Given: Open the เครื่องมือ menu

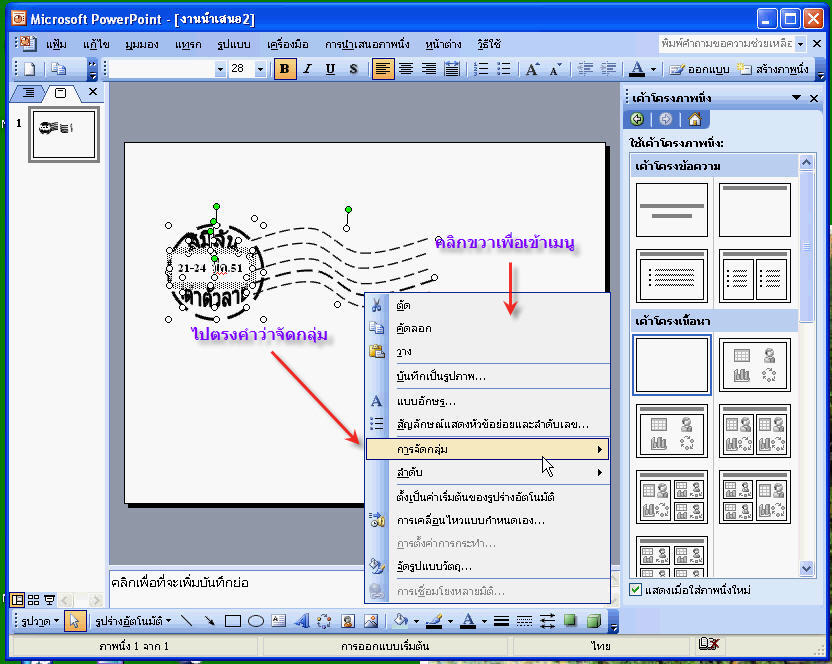Looking at the screenshot, I should coord(288,44).
